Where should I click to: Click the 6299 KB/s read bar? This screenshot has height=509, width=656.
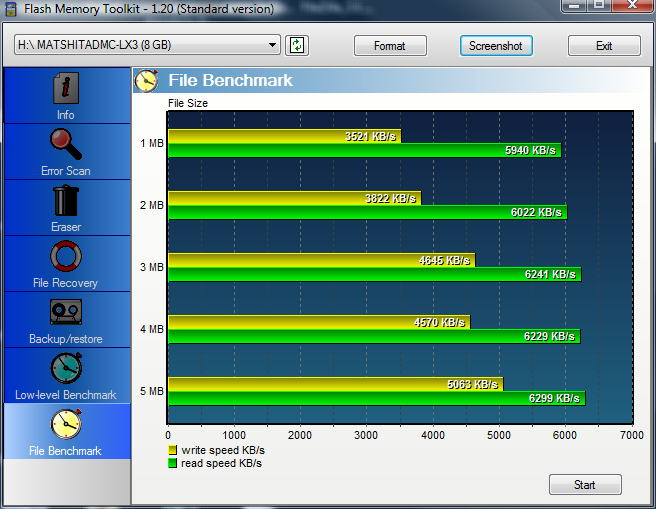(x=377, y=398)
